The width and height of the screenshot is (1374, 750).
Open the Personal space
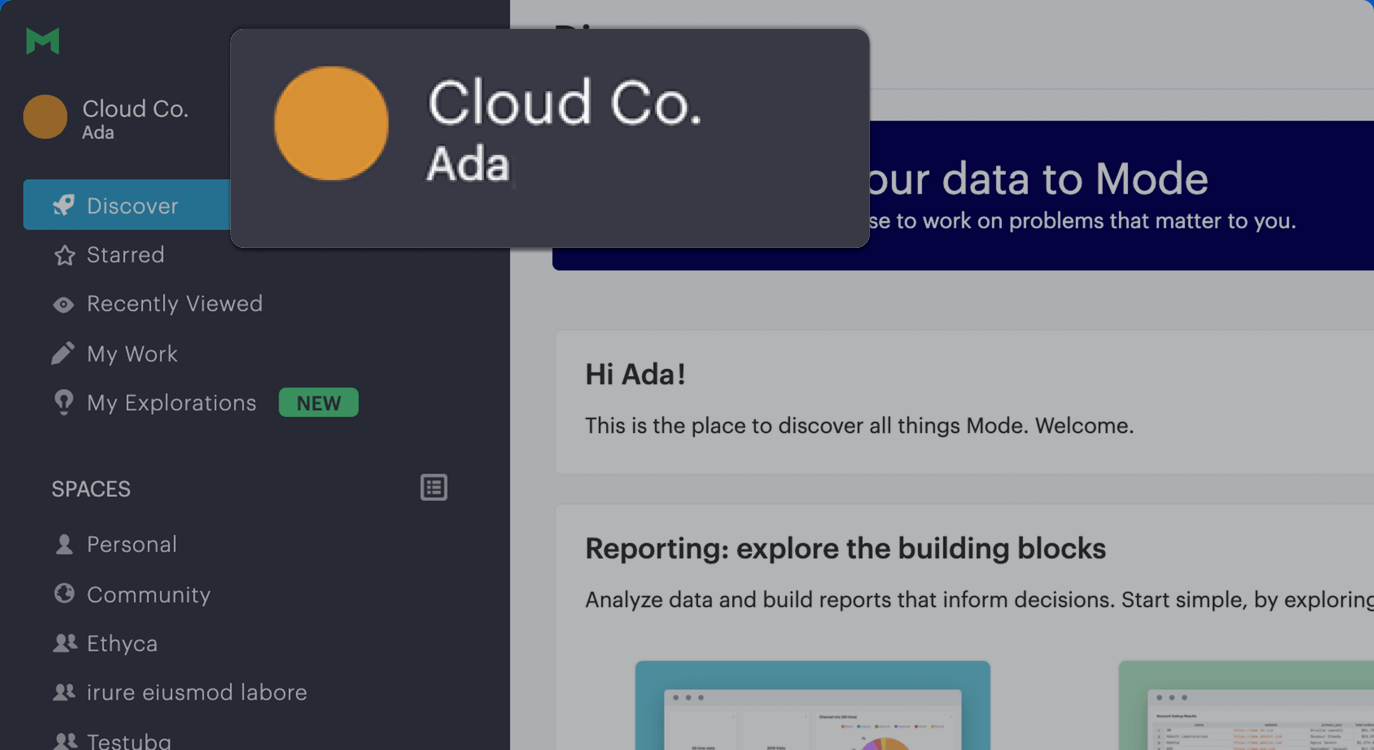click(131, 545)
